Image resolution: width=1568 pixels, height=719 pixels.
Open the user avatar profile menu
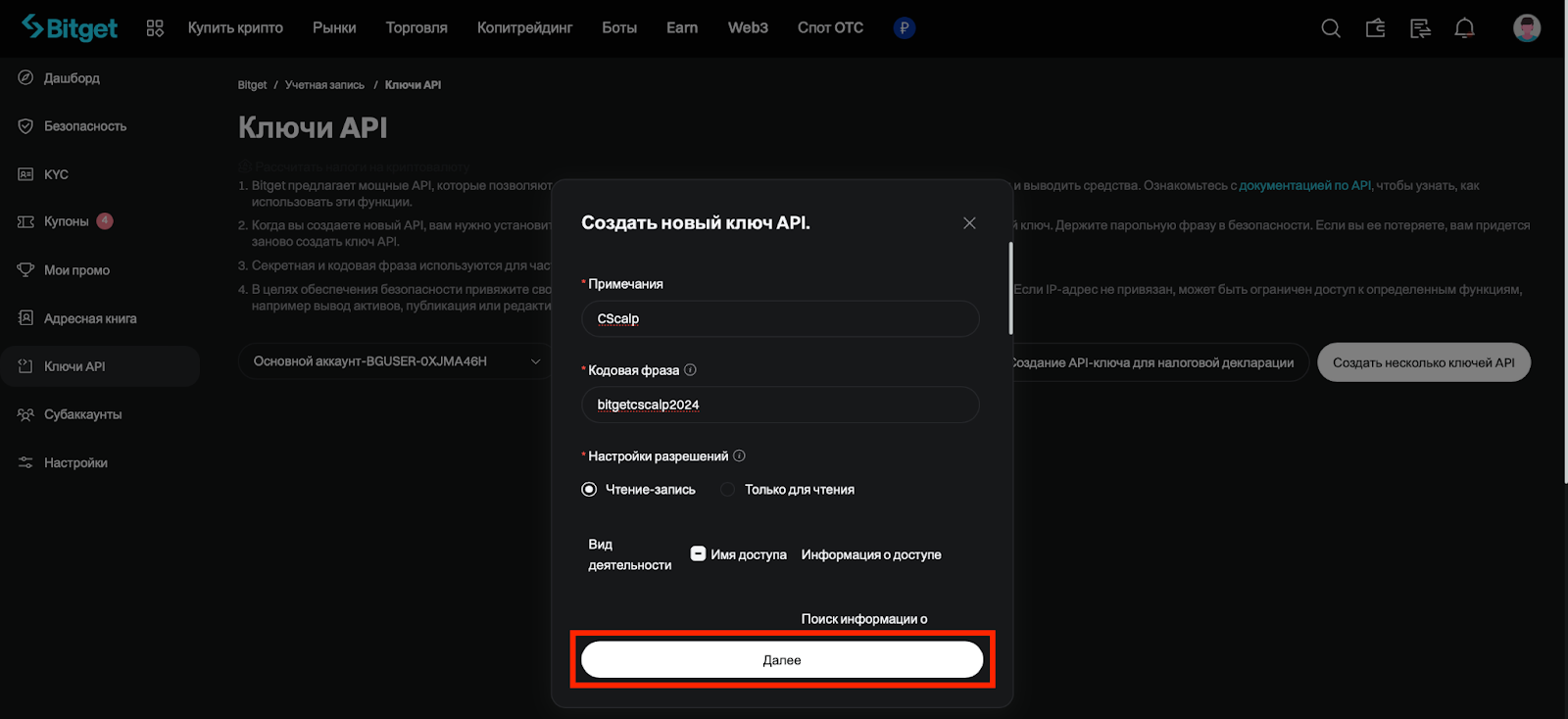1527,27
